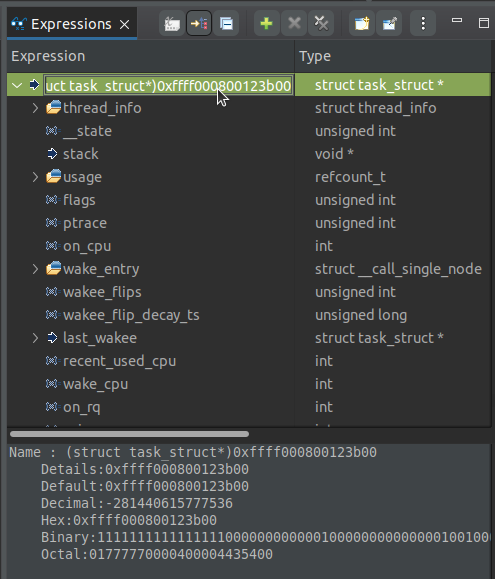Click Collapse All toolbar icon

(226, 24)
